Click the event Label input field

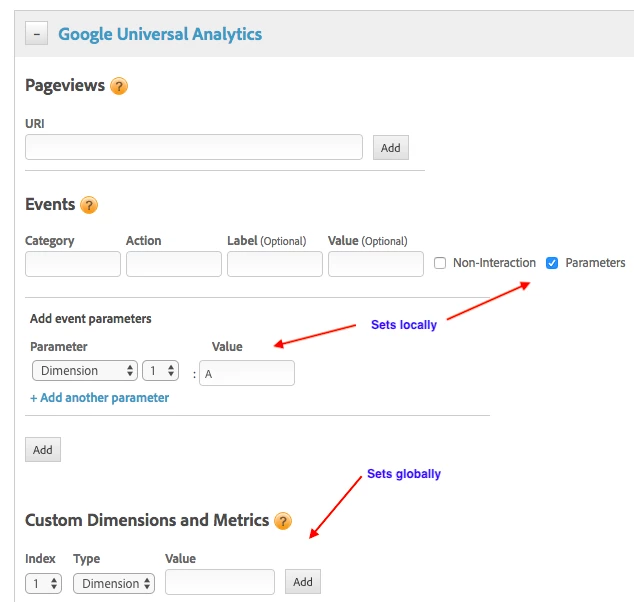point(275,264)
